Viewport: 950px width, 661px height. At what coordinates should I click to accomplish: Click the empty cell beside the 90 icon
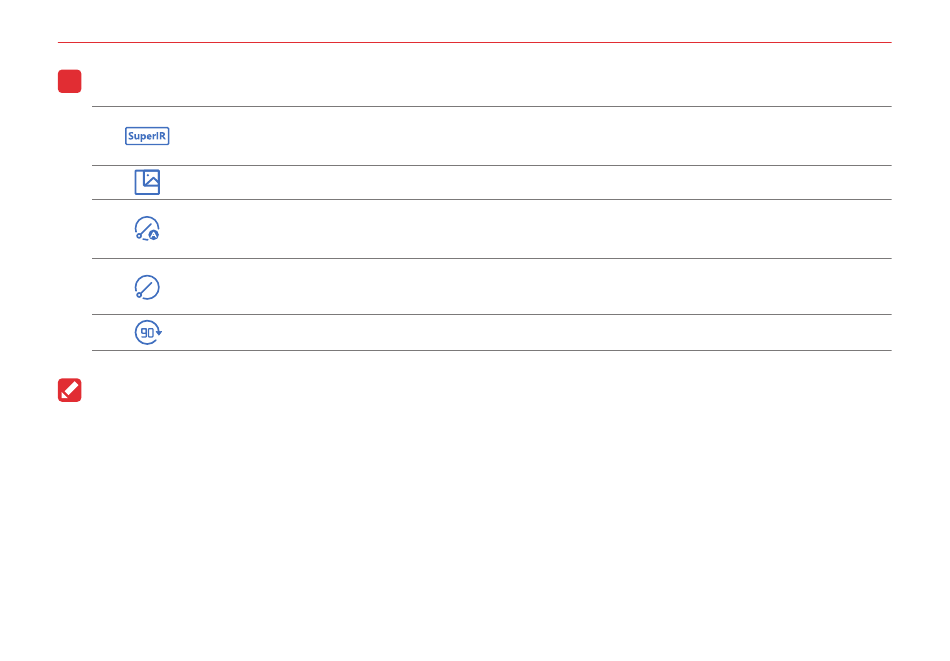[x=530, y=333]
